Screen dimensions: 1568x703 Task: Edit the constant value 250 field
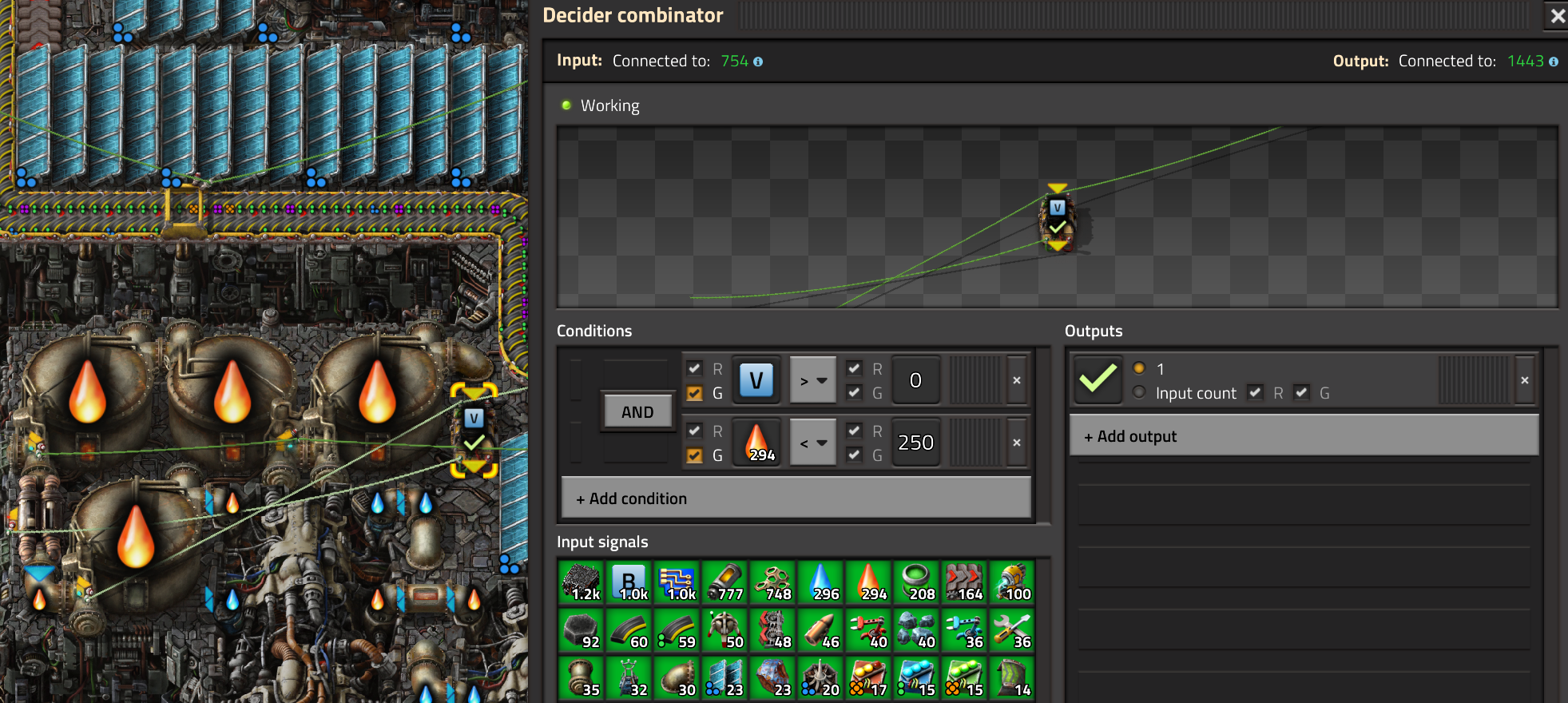915,443
